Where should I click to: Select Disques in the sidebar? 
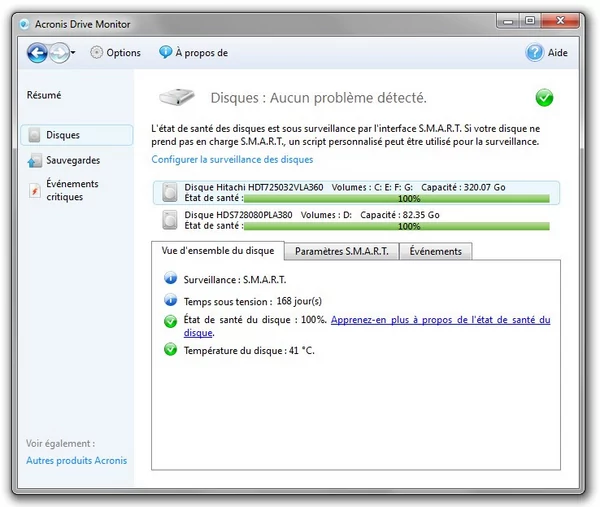(77, 135)
